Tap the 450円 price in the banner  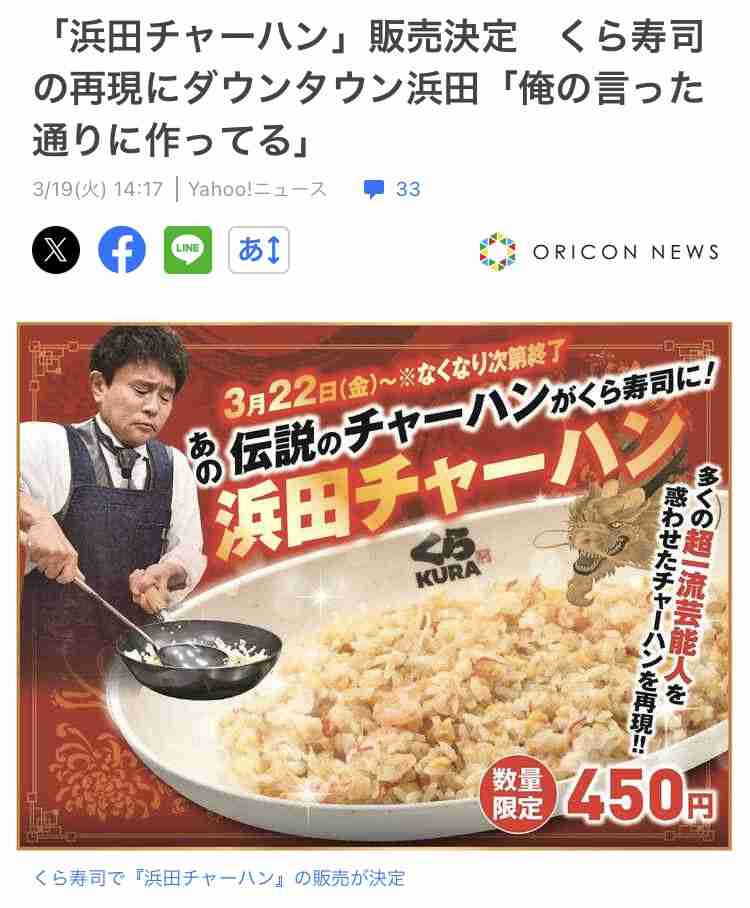(641, 801)
